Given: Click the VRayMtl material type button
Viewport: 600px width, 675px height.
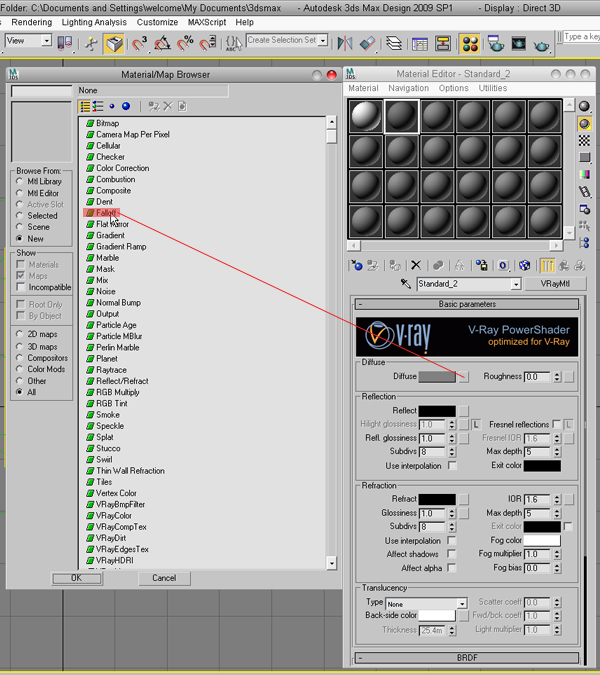Looking at the screenshot, I should 555,284.
